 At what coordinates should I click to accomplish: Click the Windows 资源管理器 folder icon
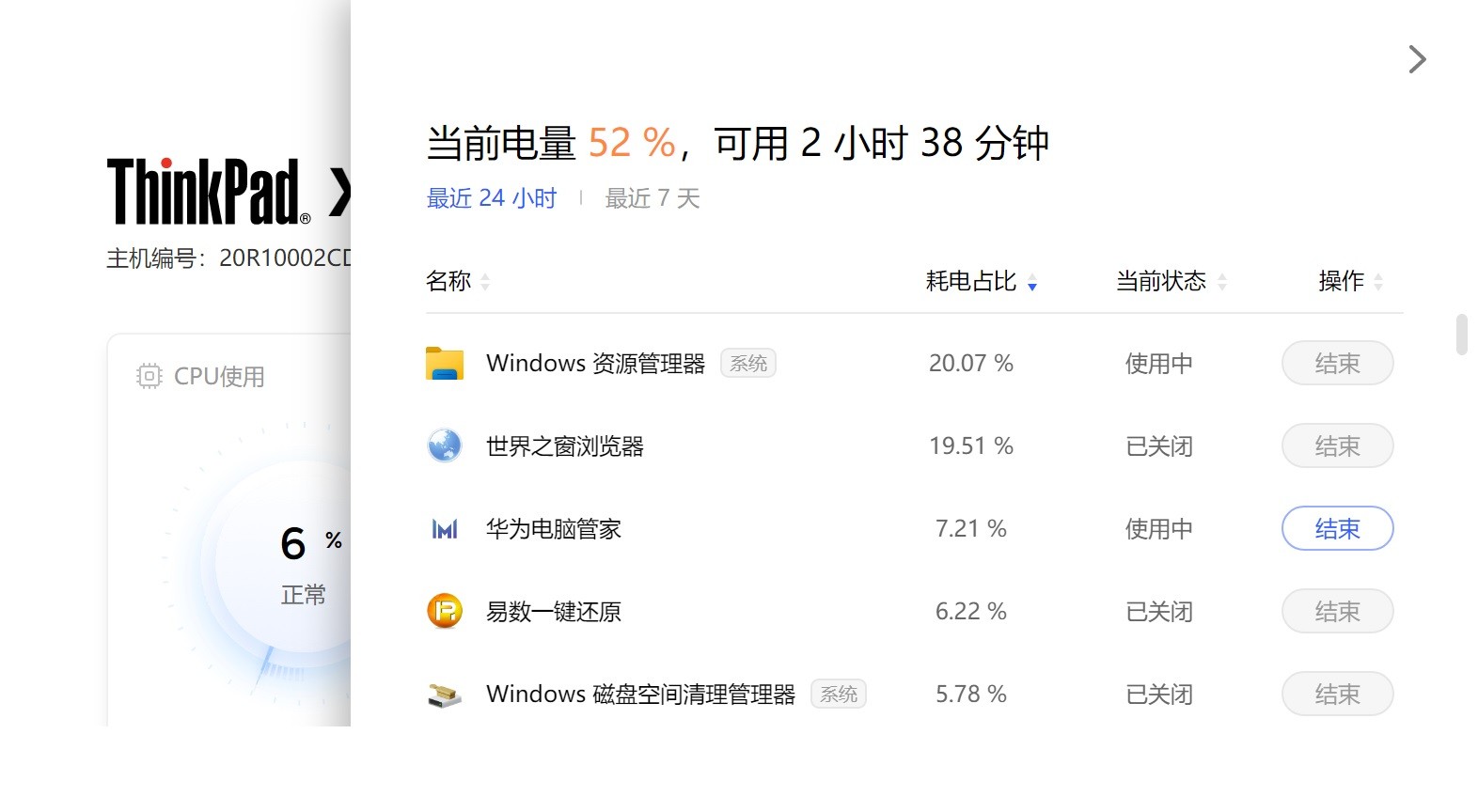445,364
